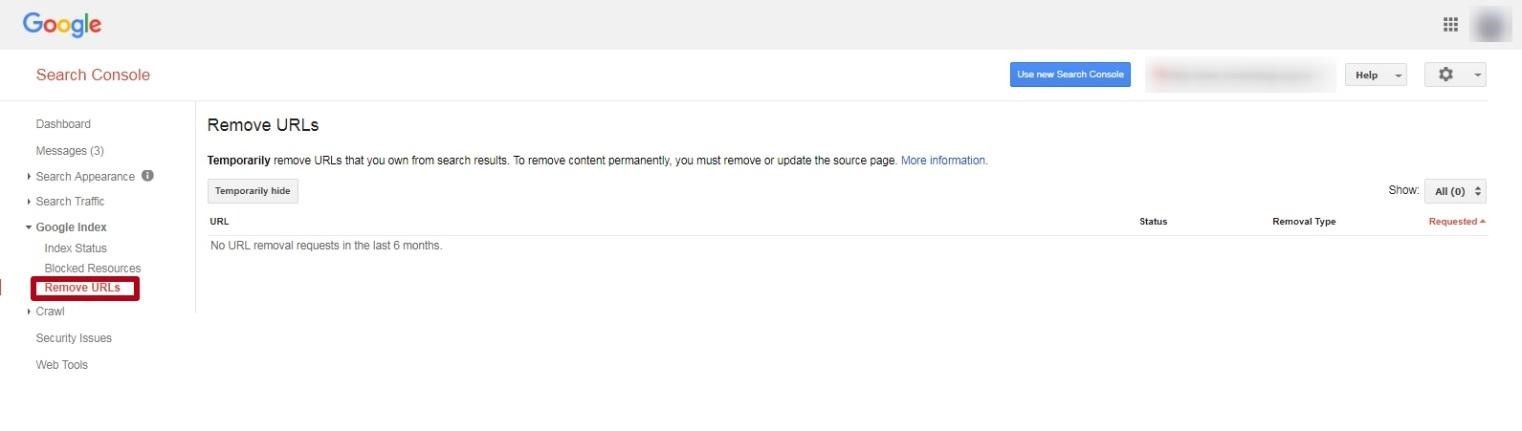Click the Removal Type column header
1522x431 pixels.
point(1304,222)
